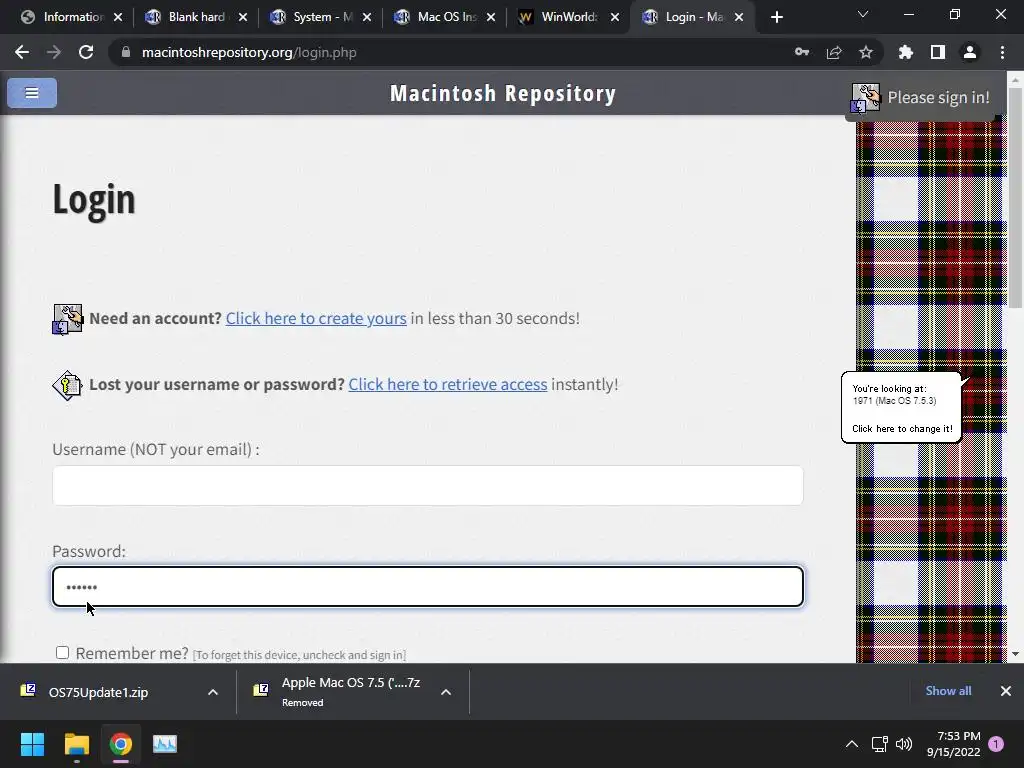The image size is (1024, 768).
Task: Expand OS75Update1.zip download options
Action: coord(213,692)
